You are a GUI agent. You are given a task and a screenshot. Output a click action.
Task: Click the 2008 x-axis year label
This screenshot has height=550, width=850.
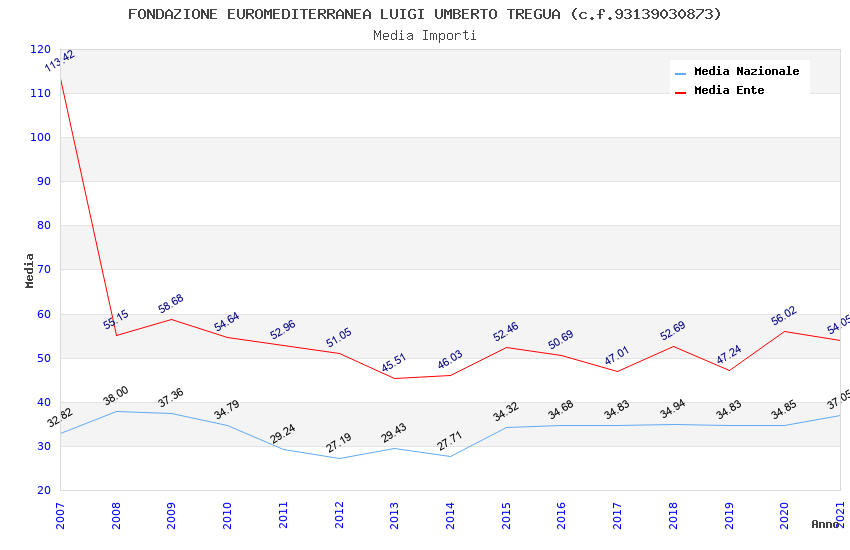(x=116, y=516)
